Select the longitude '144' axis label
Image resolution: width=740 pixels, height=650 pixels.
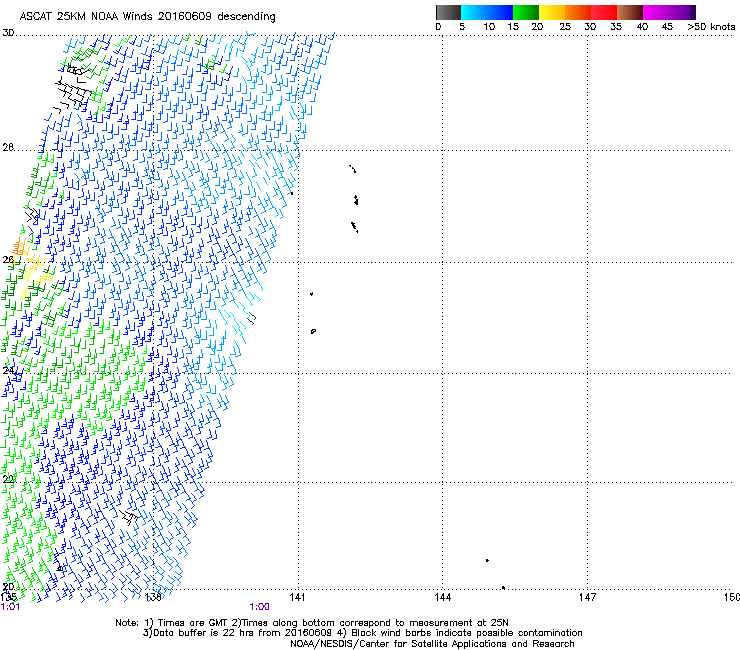442,598
